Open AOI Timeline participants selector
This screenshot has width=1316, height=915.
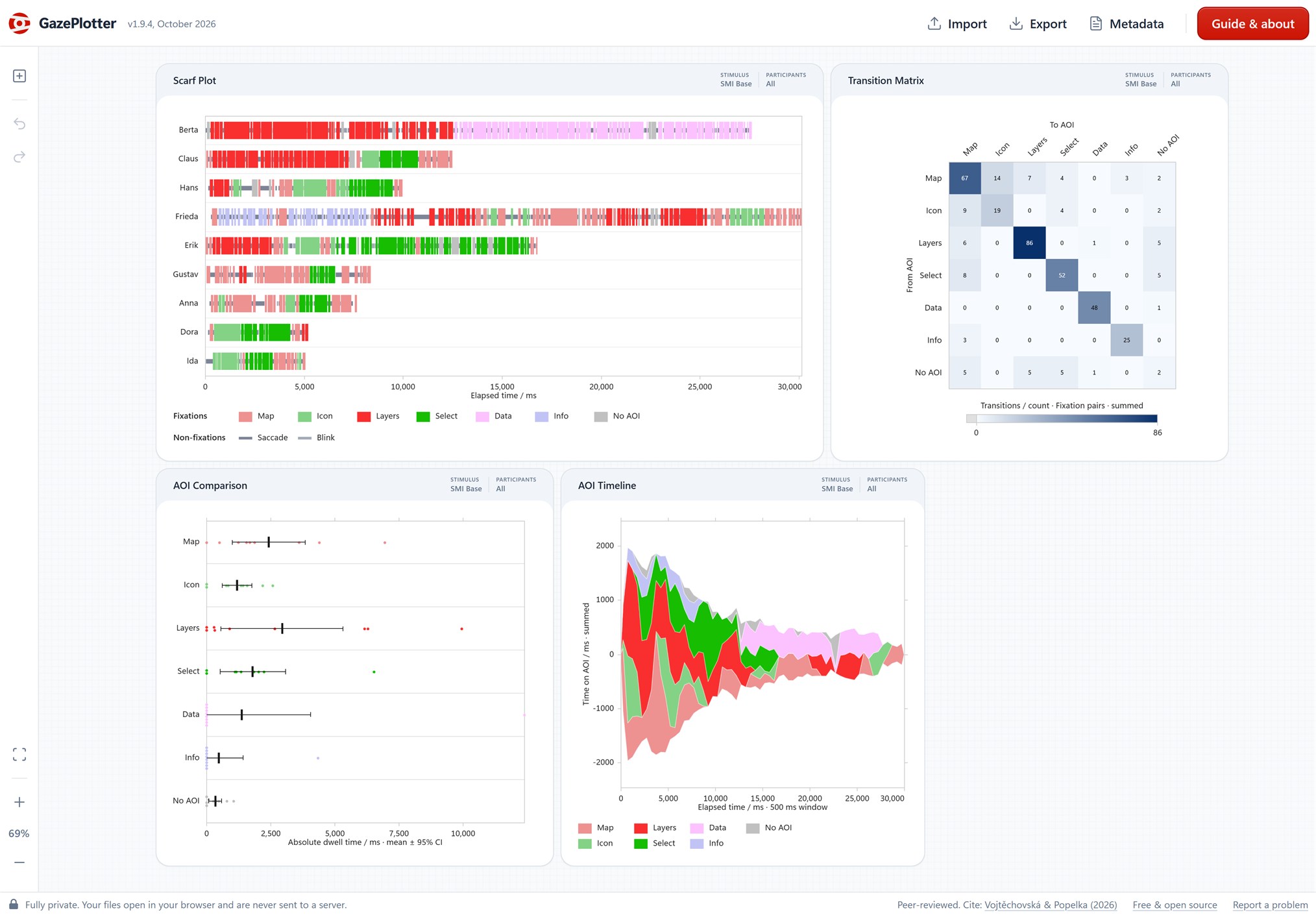click(x=886, y=485)
